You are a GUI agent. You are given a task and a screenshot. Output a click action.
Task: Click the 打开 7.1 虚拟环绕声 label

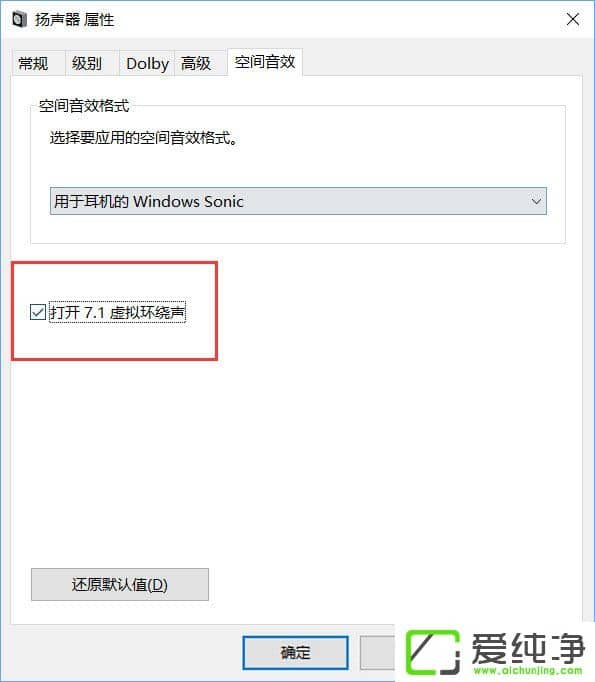117,312
